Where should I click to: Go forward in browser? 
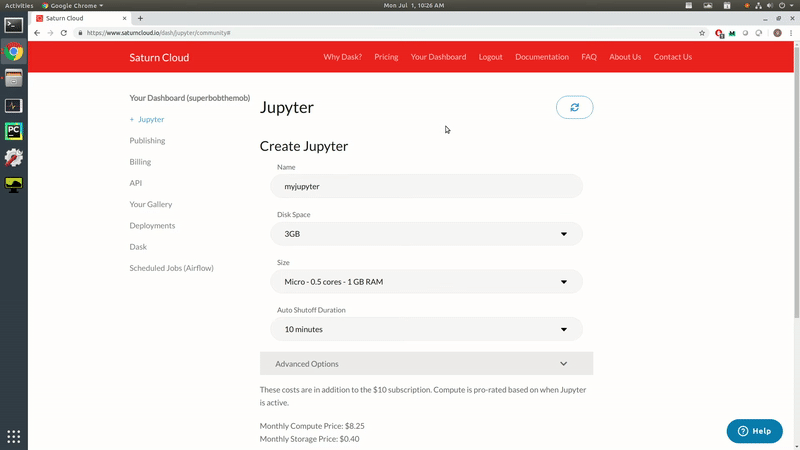(50, 33)
